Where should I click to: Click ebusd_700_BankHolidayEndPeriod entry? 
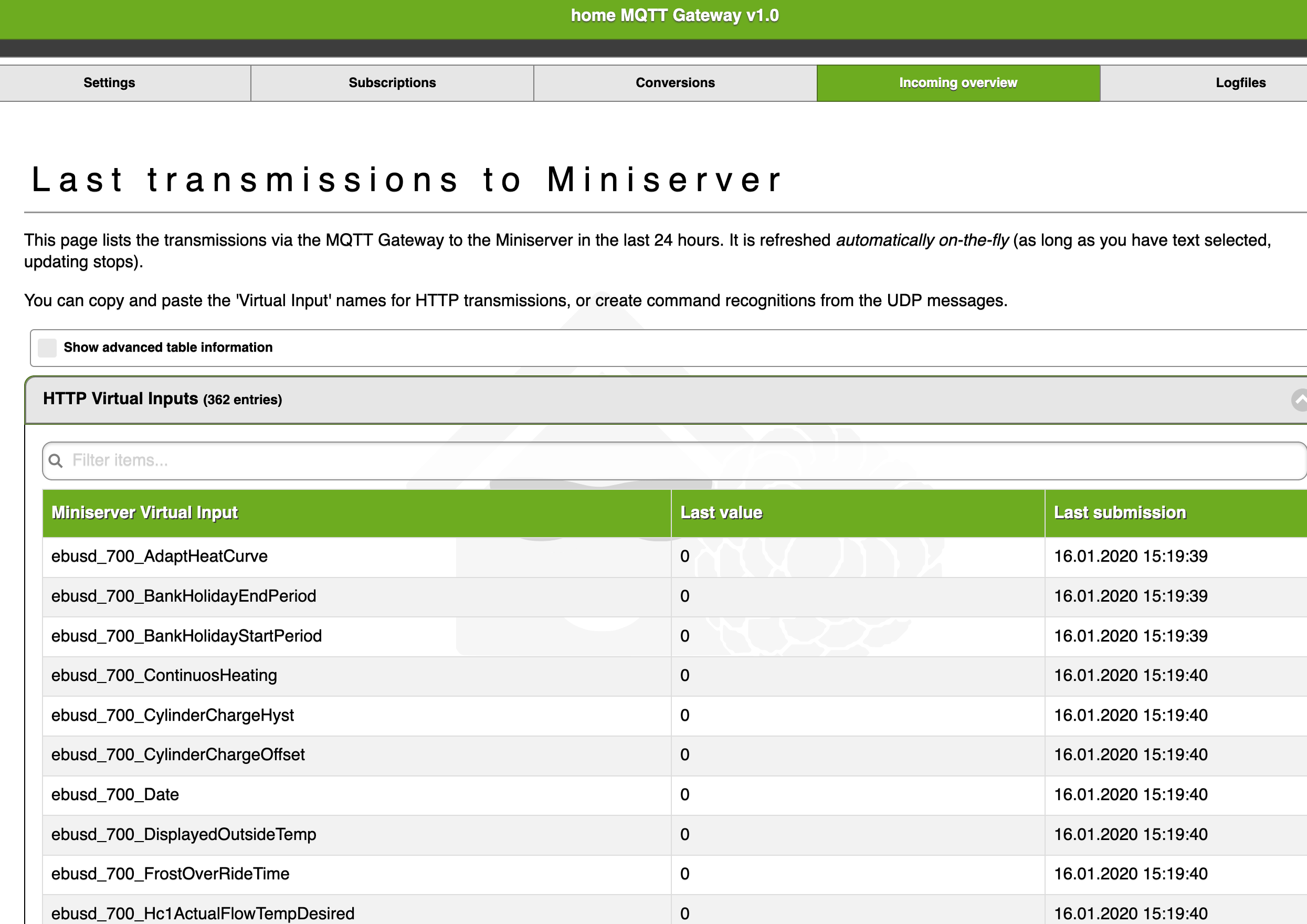pos(183,596)
